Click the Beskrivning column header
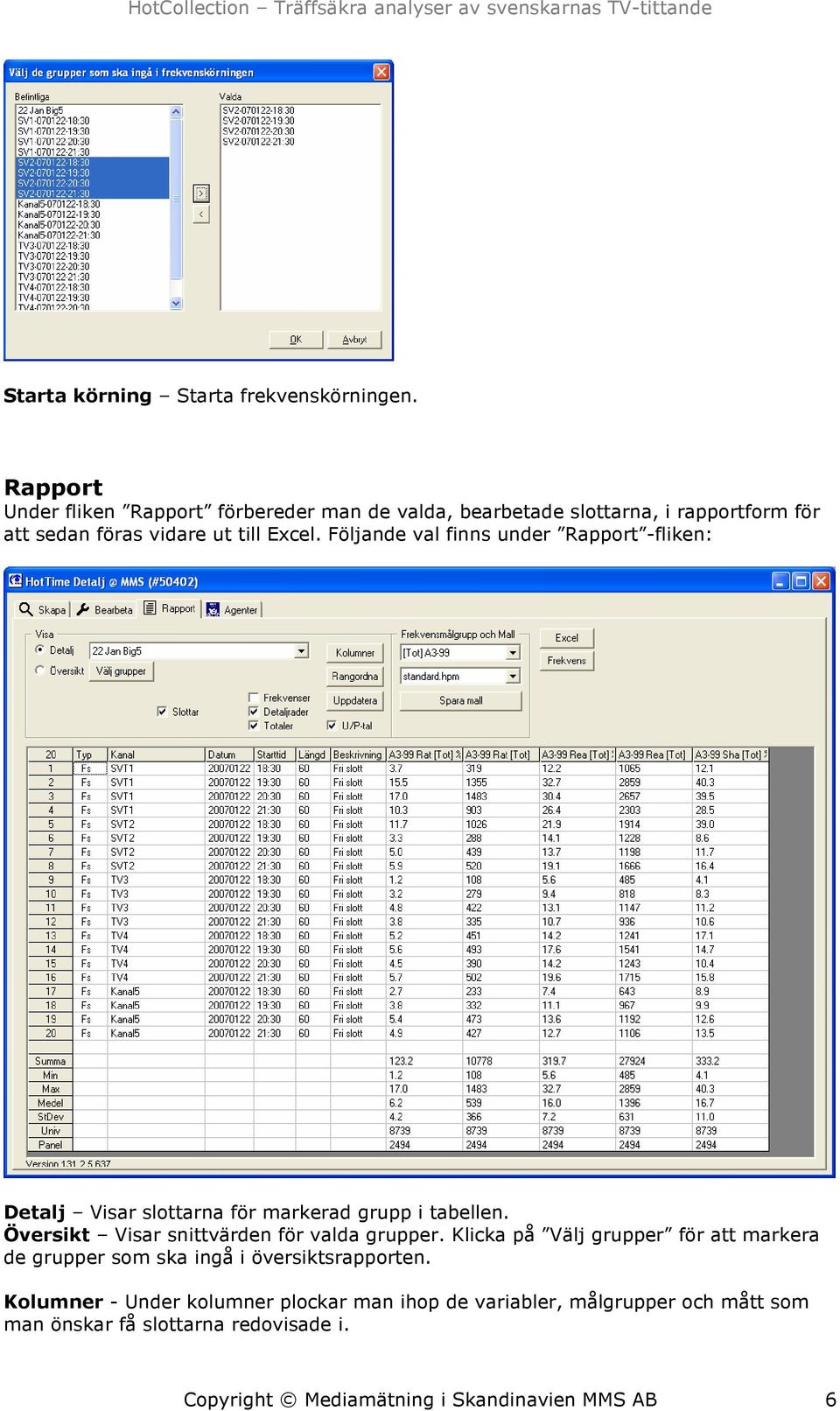 [x=358, y=755]
